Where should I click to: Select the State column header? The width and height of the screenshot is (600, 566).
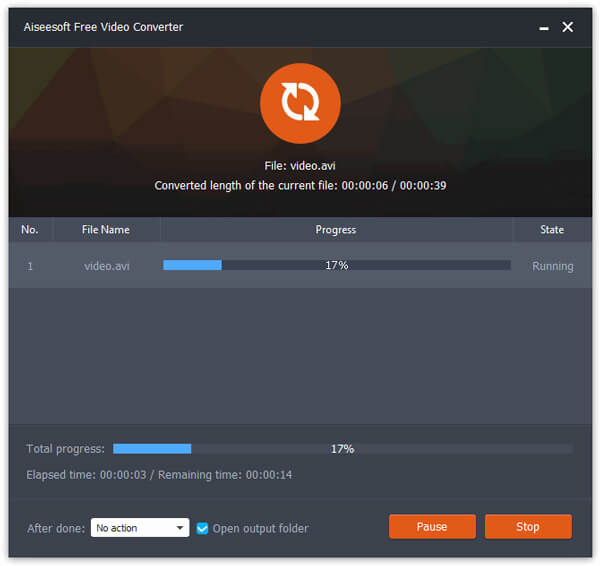point(552,230)
